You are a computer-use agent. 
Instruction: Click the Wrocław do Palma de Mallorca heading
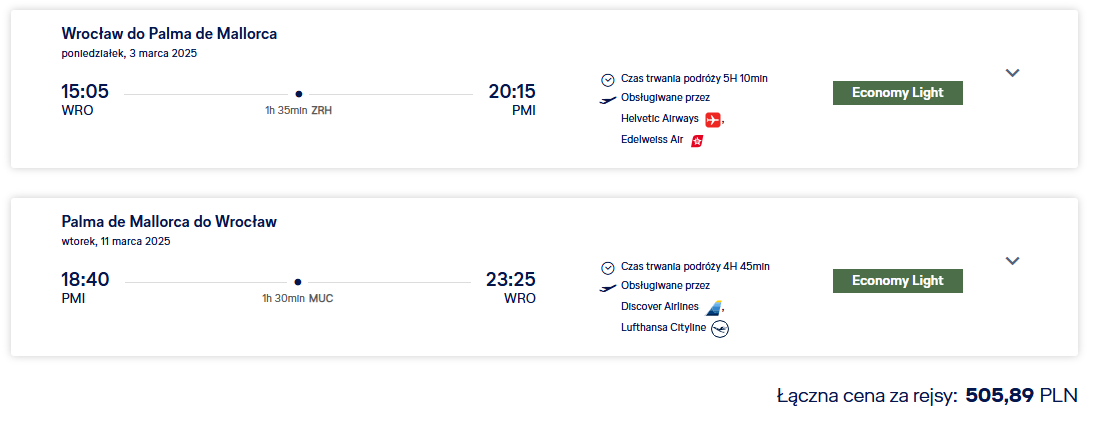(x=169, y=33)
